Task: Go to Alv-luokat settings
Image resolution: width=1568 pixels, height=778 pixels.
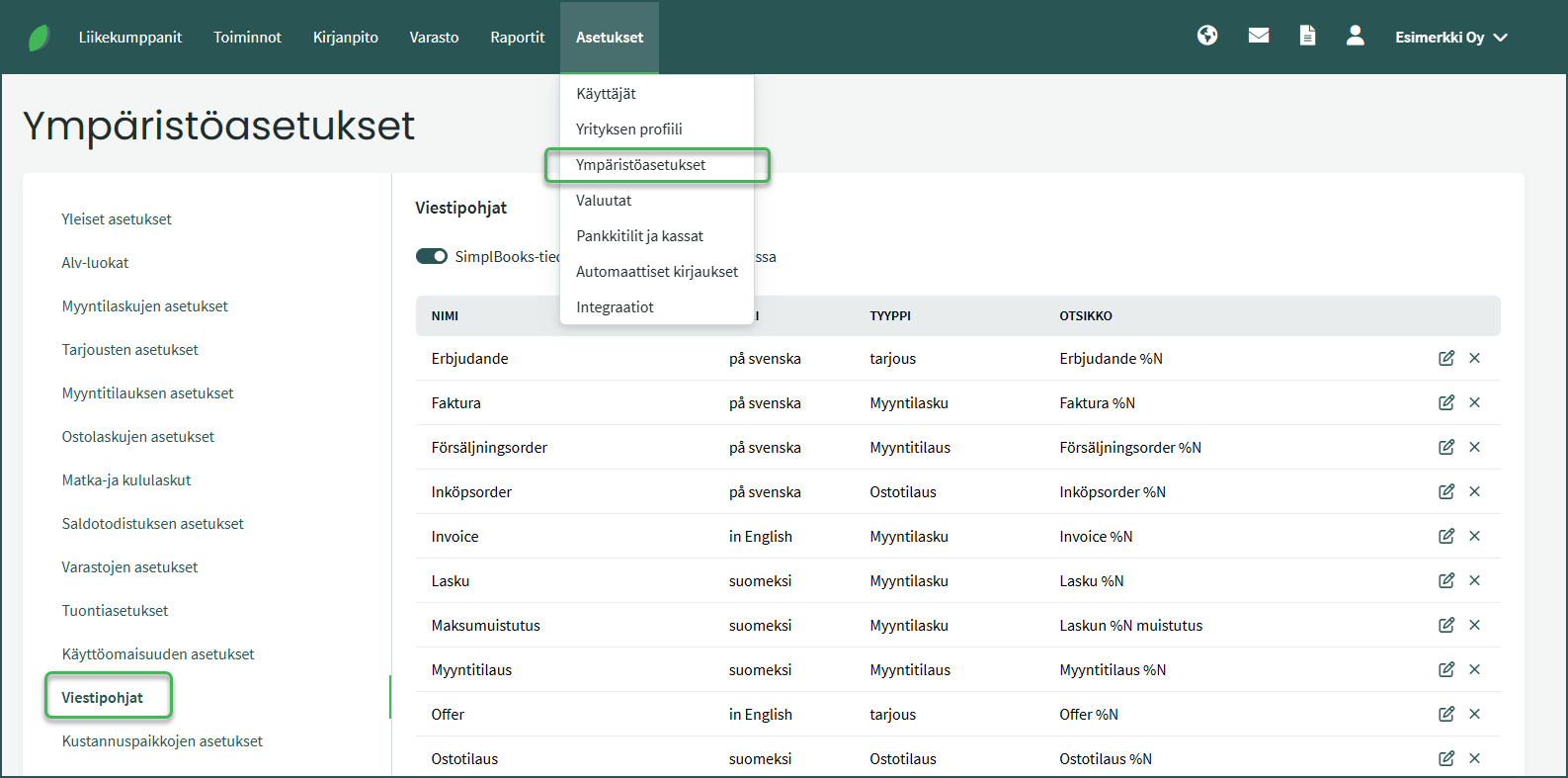Action: [x=95, y=263]
